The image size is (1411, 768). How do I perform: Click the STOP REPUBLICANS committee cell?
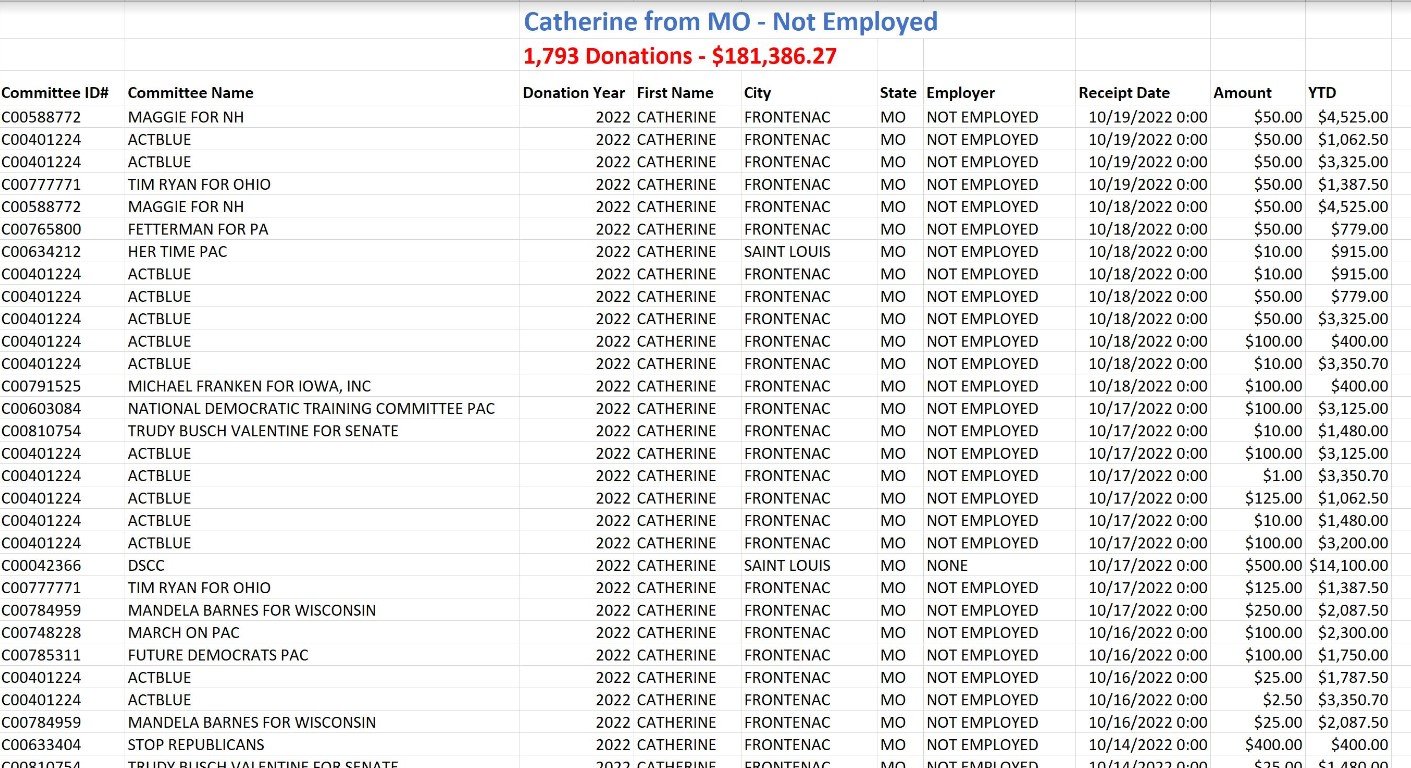click(196, 744)
